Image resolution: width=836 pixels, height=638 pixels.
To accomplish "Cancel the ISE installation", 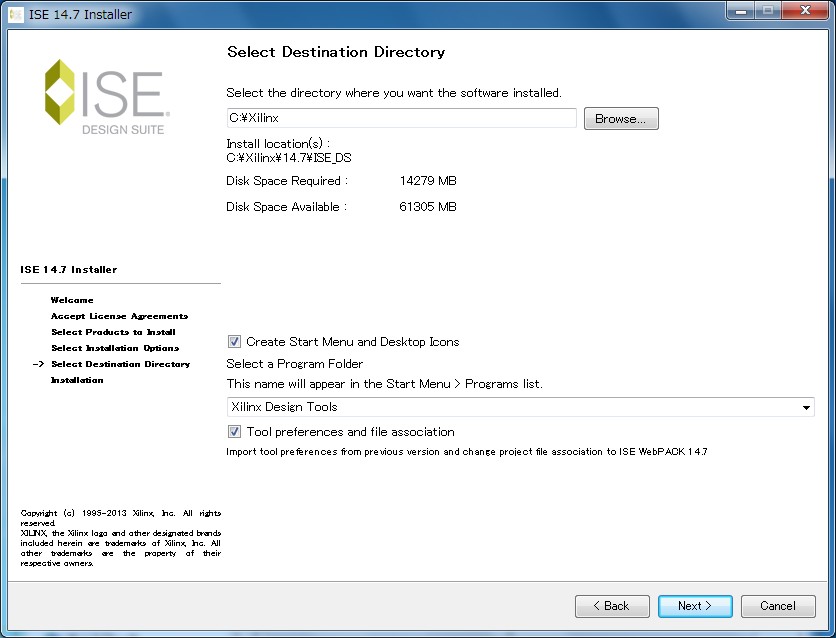I will point(778,606).
